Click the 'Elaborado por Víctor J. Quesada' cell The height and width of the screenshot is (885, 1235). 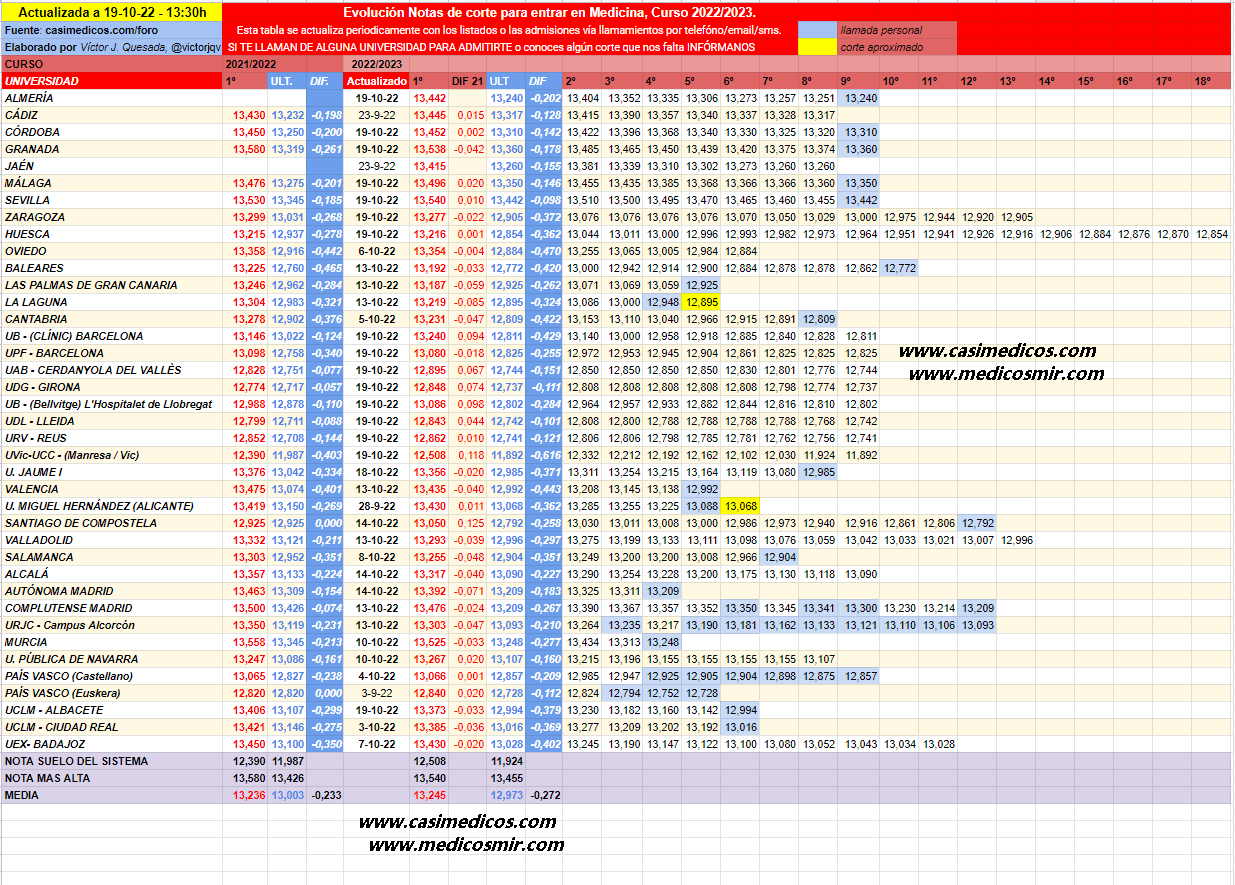pos(110,47)
